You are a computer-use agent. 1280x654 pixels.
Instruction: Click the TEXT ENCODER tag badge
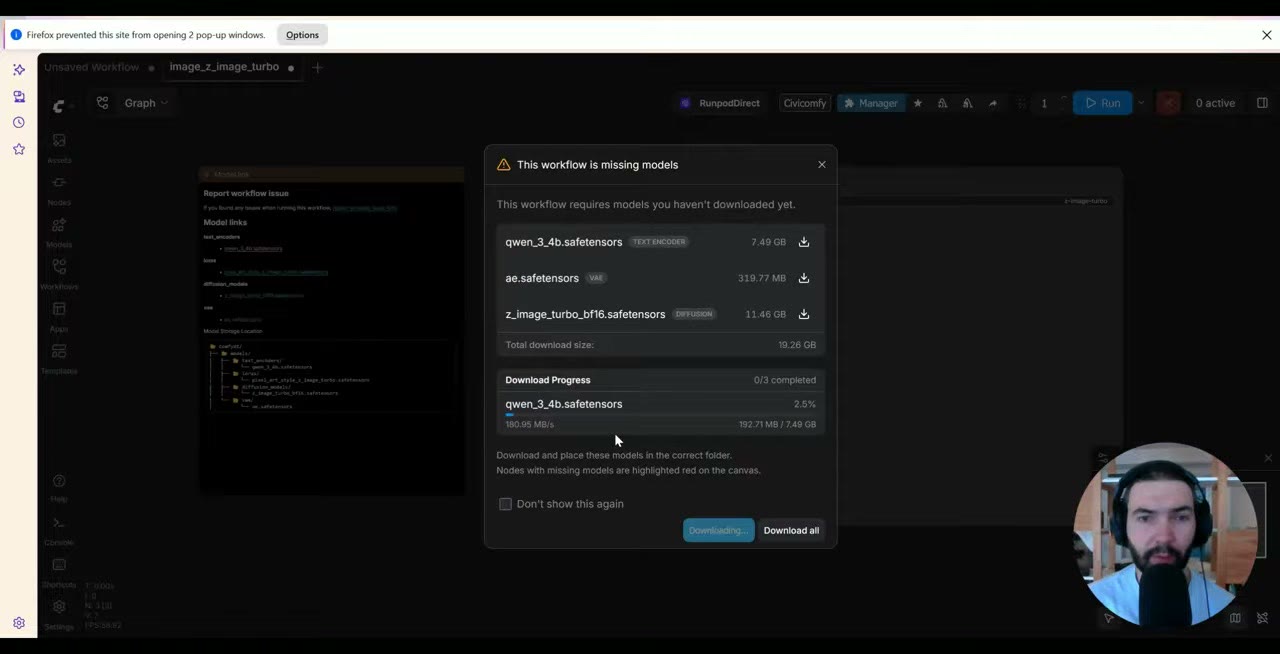pyautogui.click(x=659, y=242)
